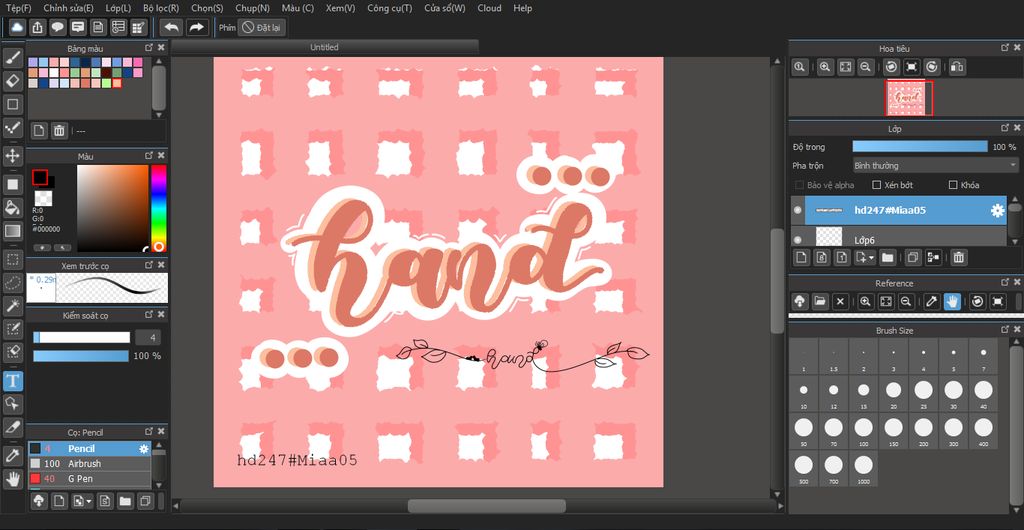Delete palette color with trash icon
This screenshot has width=1024, height=530.
59,131
